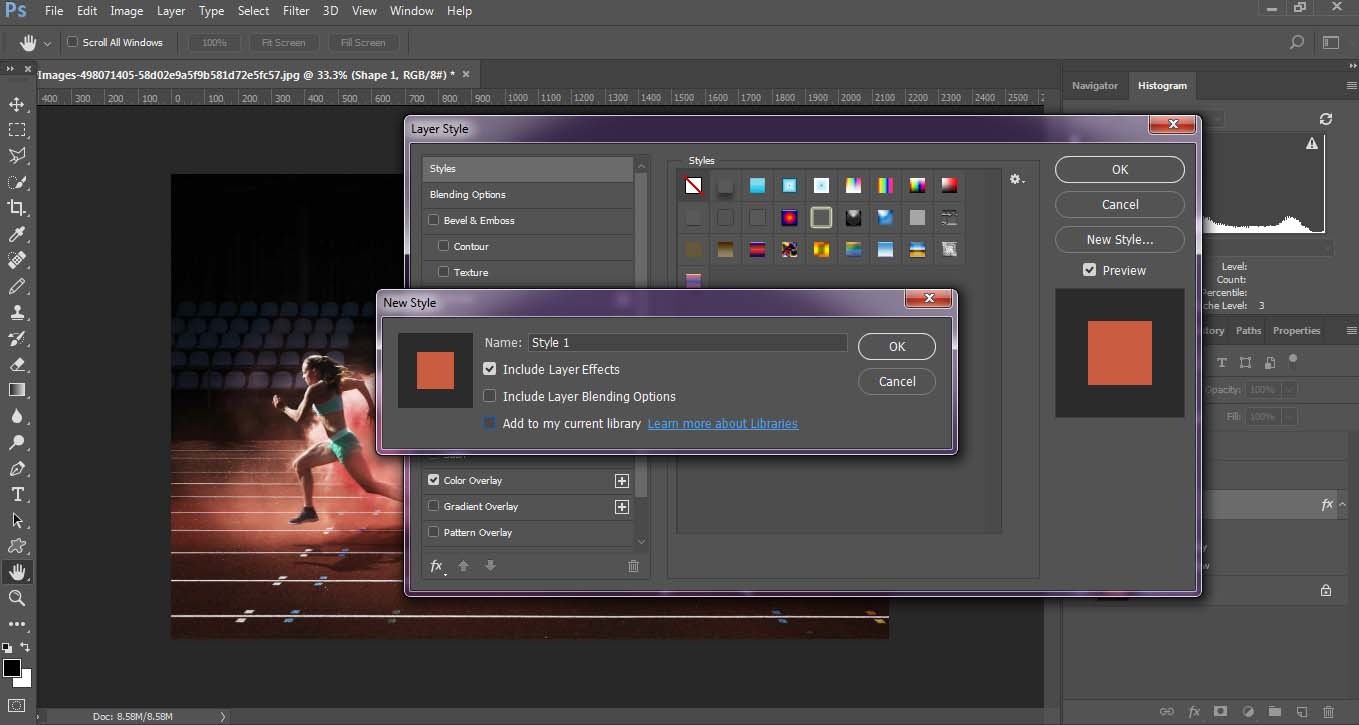Switch to the Properties tab
Screen dimensions: 1359x725
click(x=1297, y=330)
